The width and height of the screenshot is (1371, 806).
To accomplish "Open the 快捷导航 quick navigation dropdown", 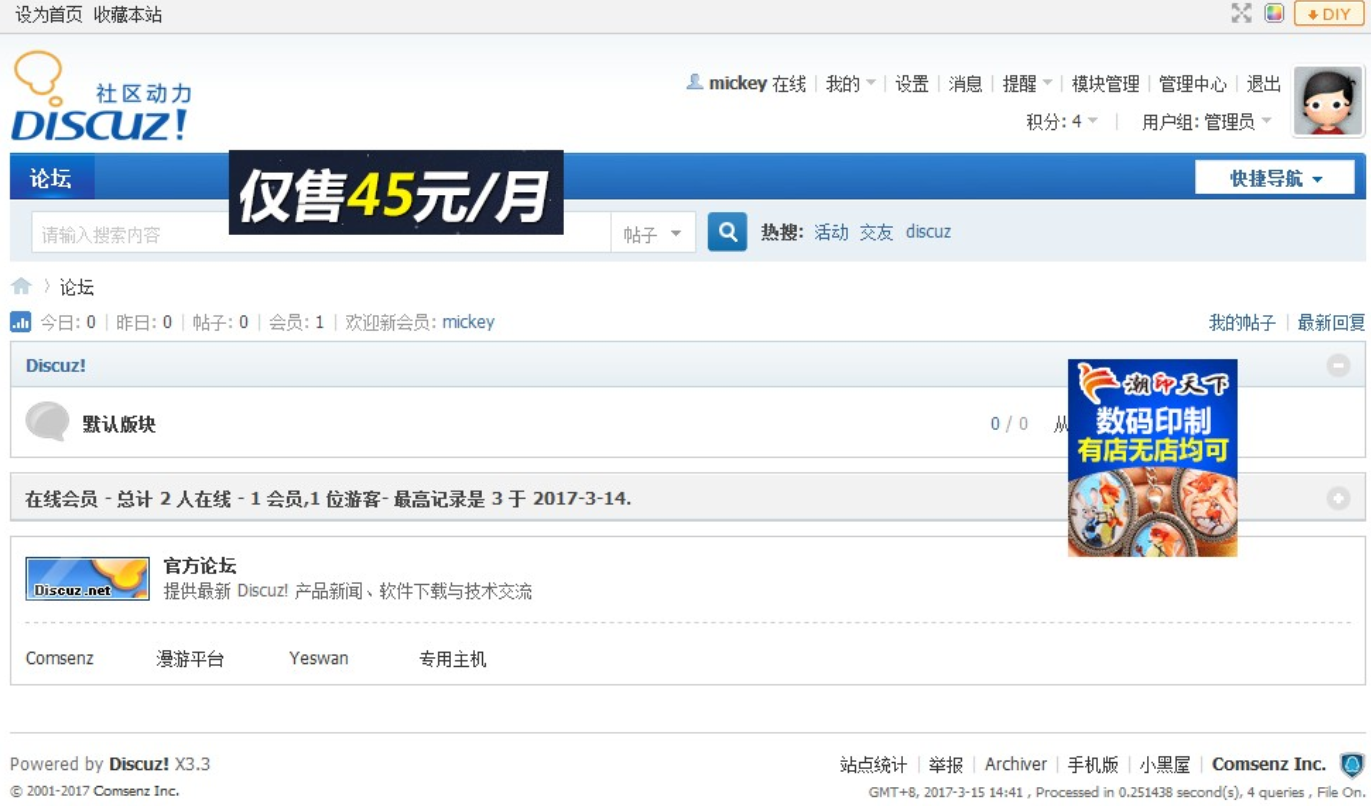I will coord(1275,178).
